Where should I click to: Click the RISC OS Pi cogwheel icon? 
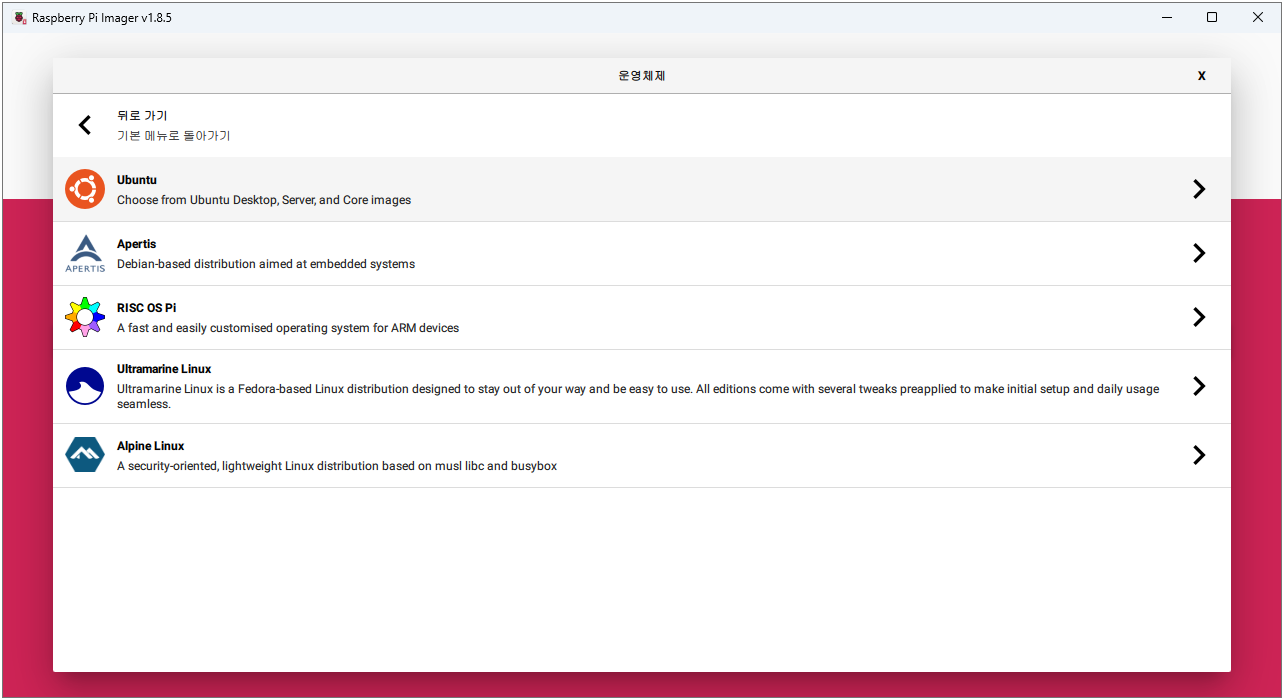click(x=85, y=317)
